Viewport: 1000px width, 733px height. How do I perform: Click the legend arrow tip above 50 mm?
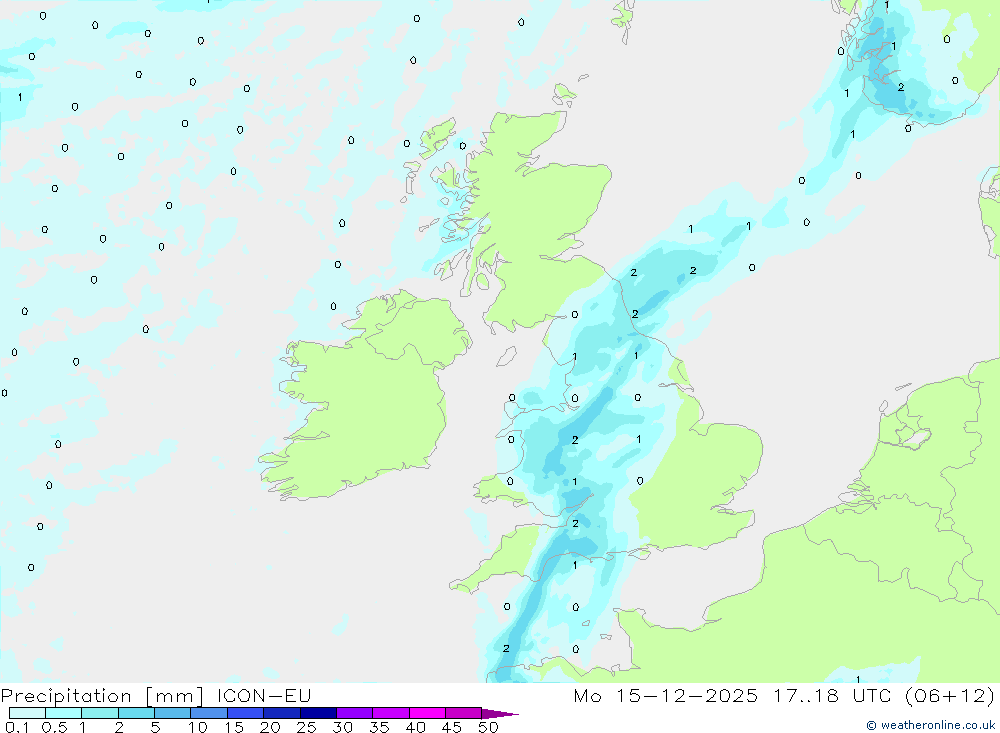pos(499,713)
